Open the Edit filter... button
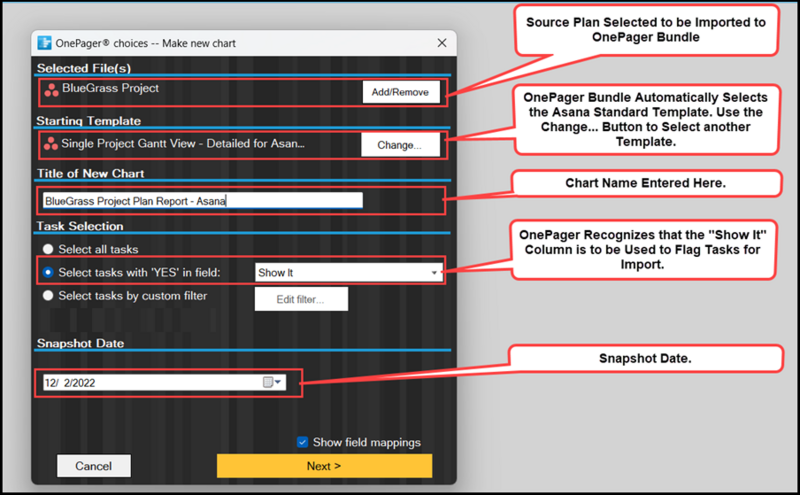The image size is (800, 495). 301,299
